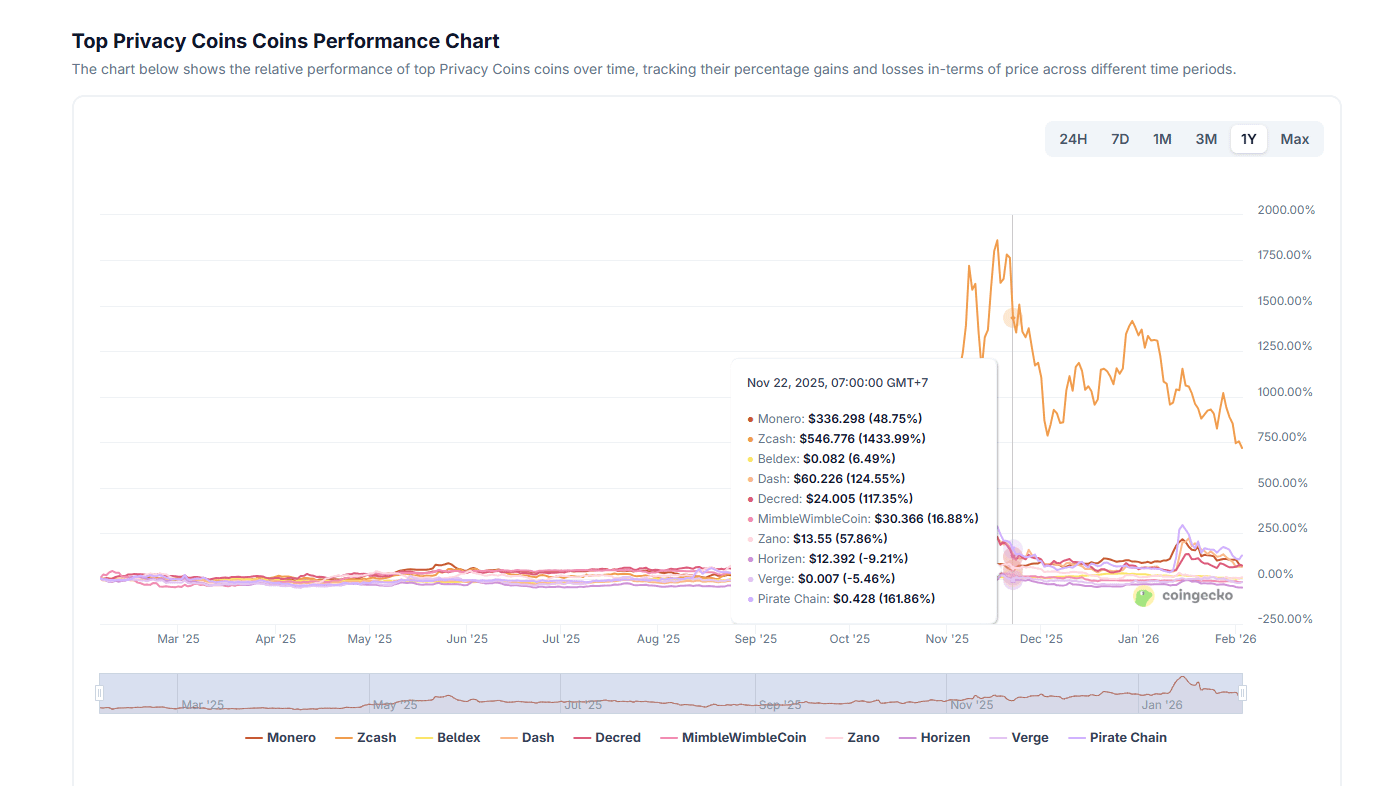Image resolution: width=1392 pixels, height=786 pixels.
Task: Click the right range navigator handle
Action: click(x=1242, y=693)
